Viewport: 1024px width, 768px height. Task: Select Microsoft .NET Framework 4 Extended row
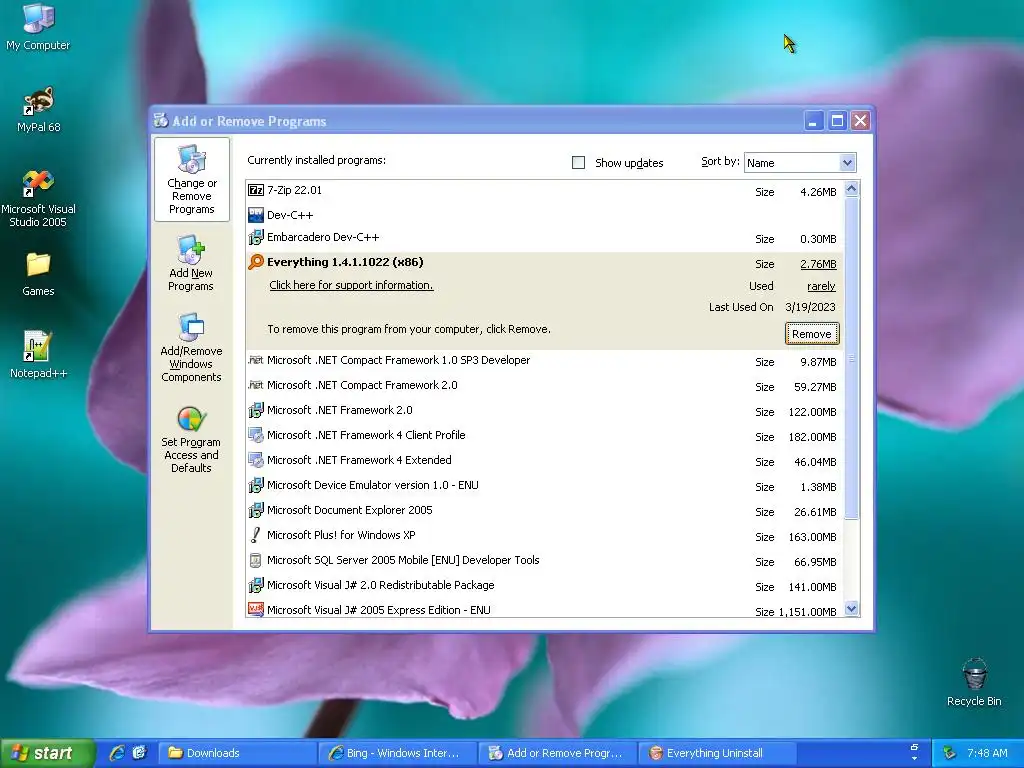pyautogui.click(x=545, y=460)
